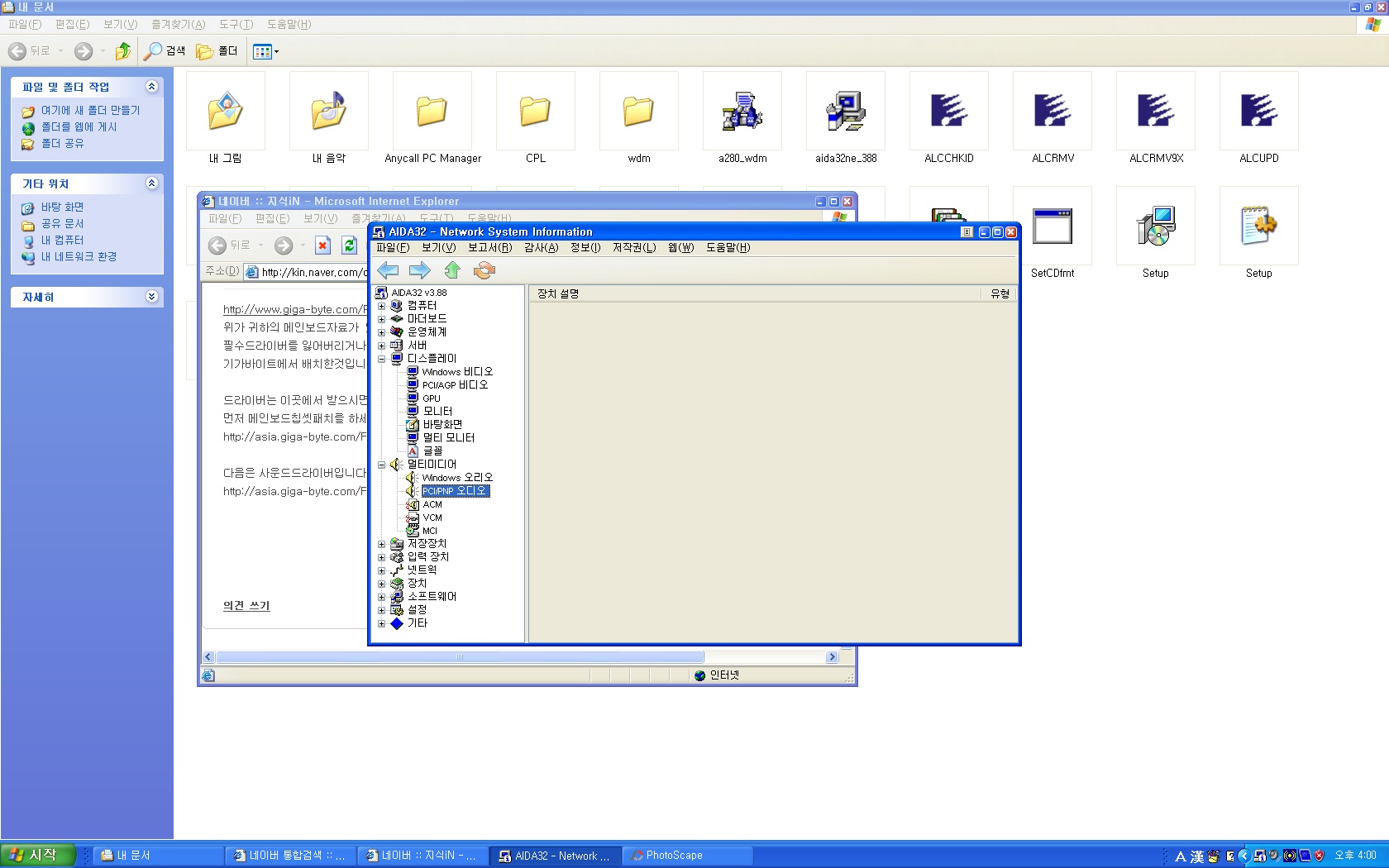Select the 글꼴 tree item
This screenshot has height=868, width=1389.
click(x=432, y=451)
